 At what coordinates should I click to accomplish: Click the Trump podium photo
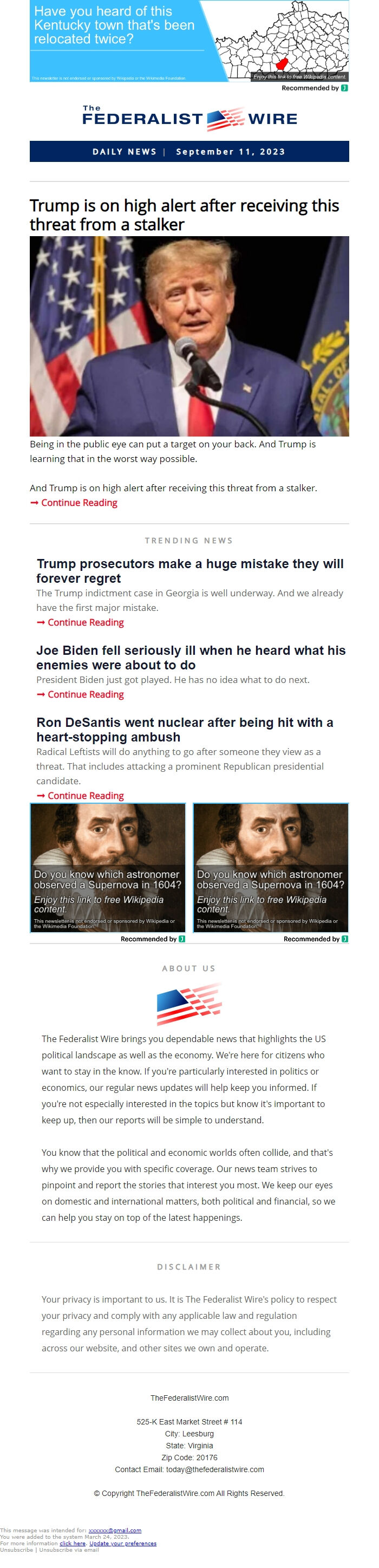pos(189,336)
